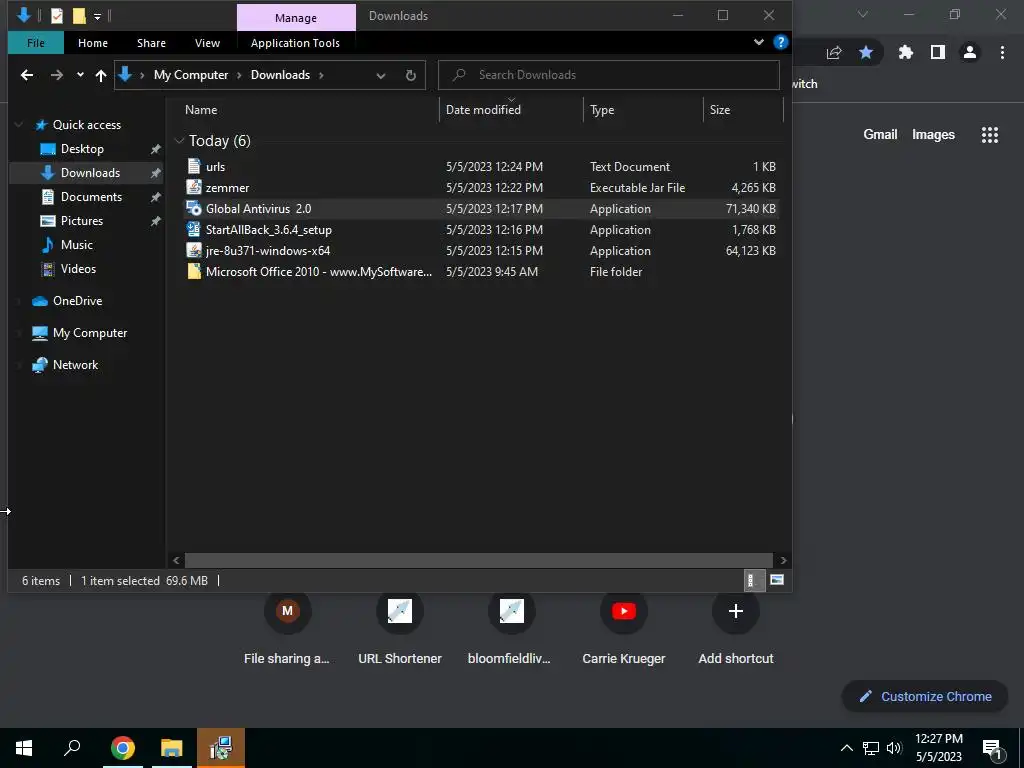Select the urls text document icon
The height and width of the screenshot is (768, 1024).
click(x=194, y=167)
